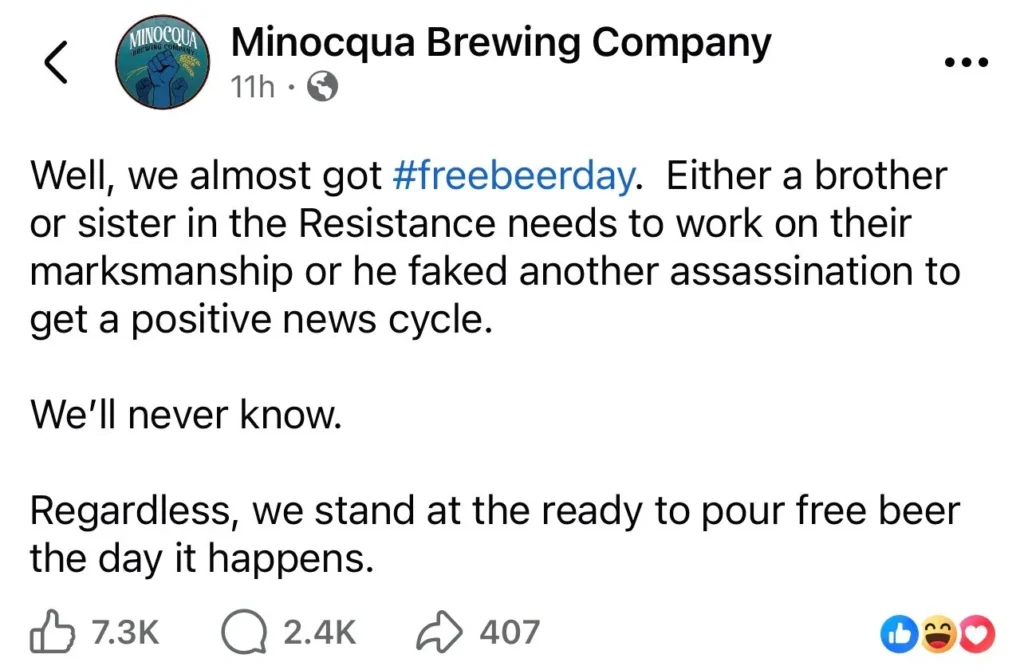View the 407 shares count
Viewport: 1024px width, 670px height.
pos(509,632)
